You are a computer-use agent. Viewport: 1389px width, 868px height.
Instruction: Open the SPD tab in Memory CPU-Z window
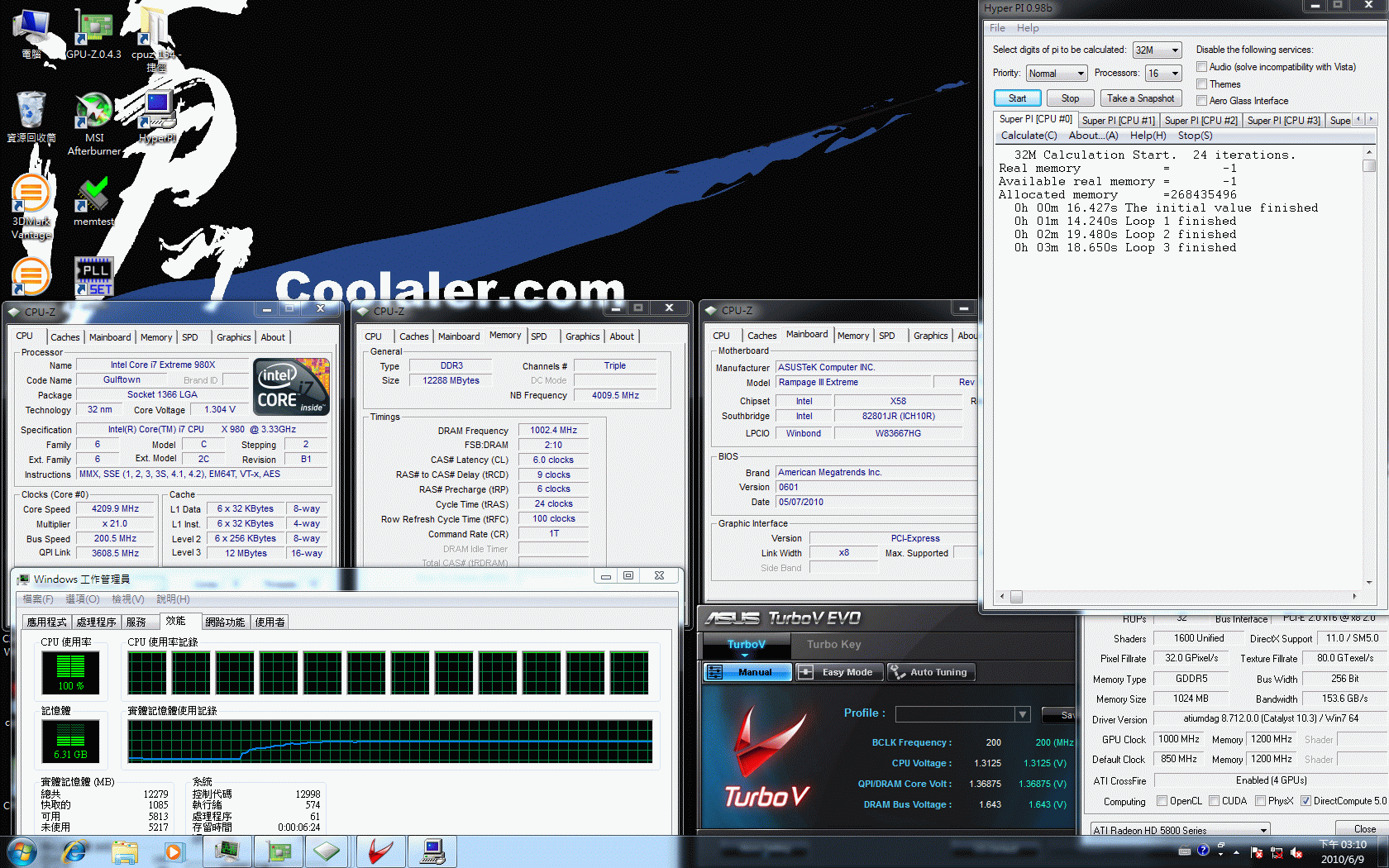[539, 336]
